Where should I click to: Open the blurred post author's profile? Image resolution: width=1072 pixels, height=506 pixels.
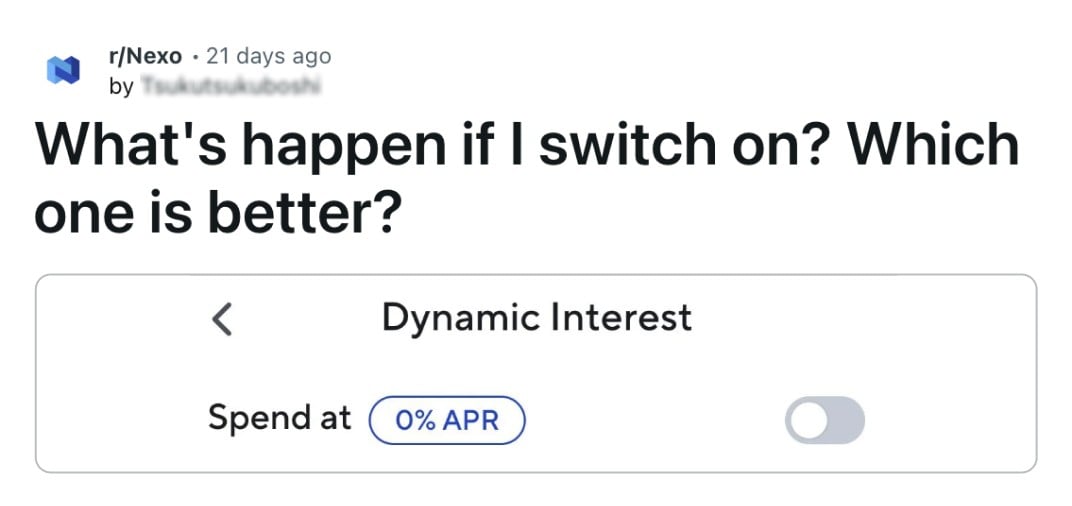[x=229, y=87]
